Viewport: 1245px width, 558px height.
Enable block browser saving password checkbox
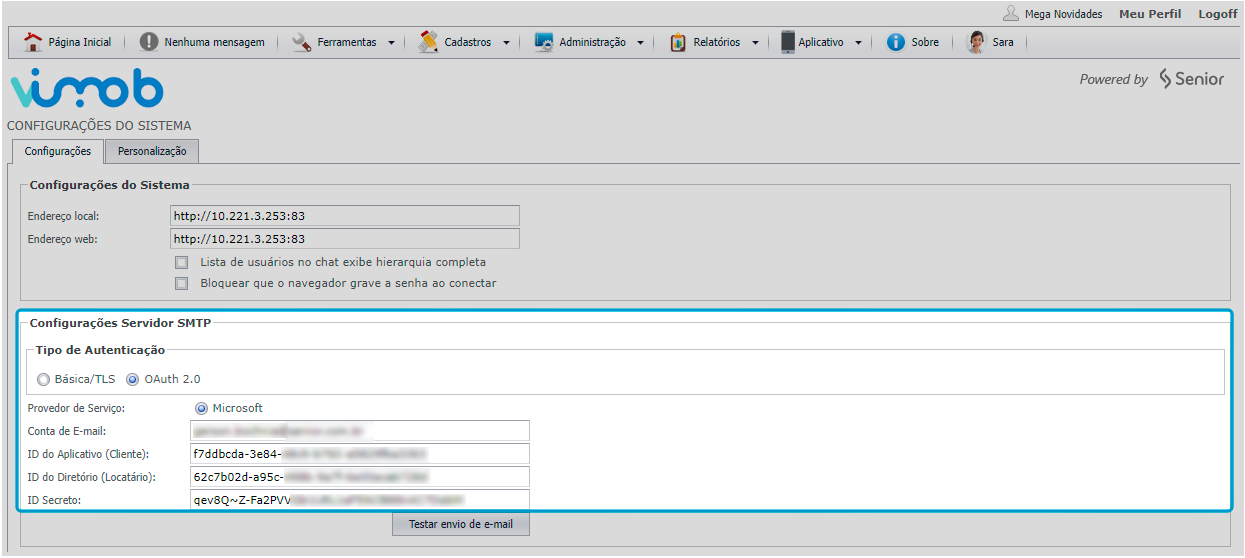181,283
